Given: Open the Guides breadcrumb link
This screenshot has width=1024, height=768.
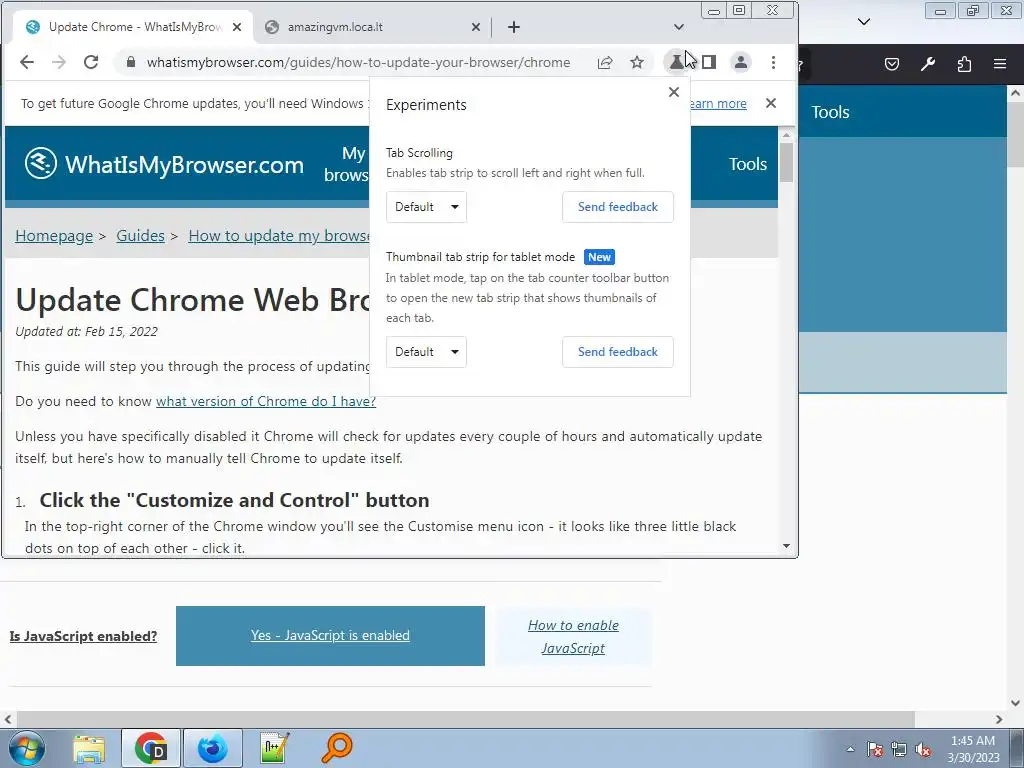Looking at the screenshot, I should tap(140, 236).
